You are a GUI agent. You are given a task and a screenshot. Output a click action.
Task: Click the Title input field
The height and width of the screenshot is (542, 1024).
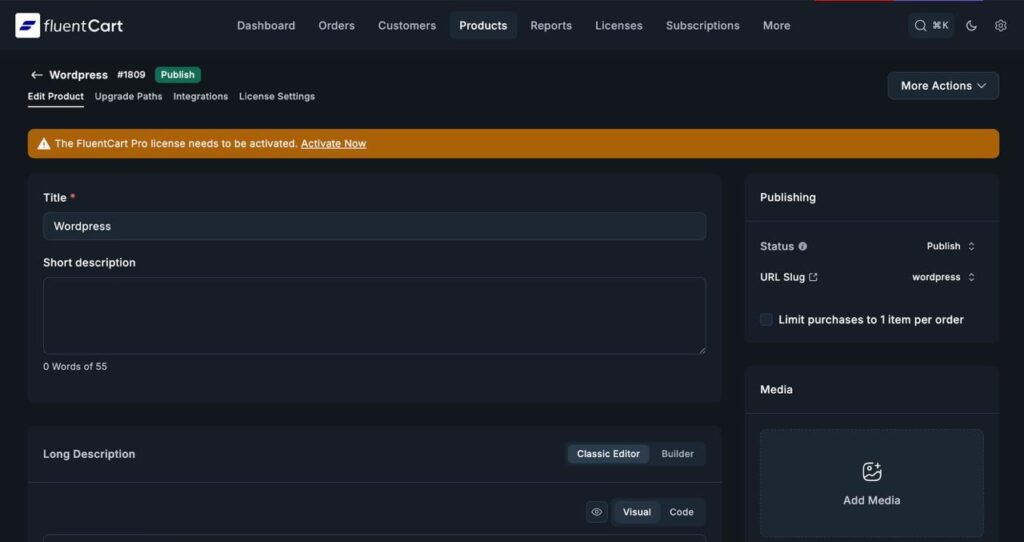[374, 226]
